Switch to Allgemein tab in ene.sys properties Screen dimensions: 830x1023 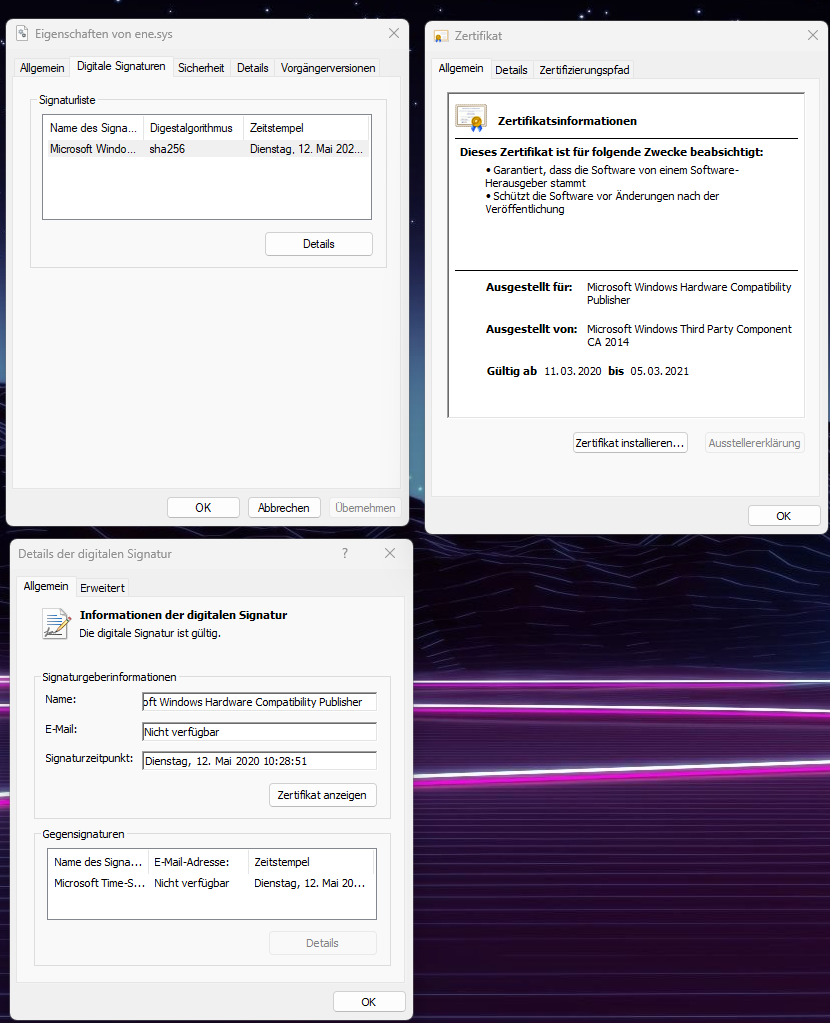pos(42,68)
